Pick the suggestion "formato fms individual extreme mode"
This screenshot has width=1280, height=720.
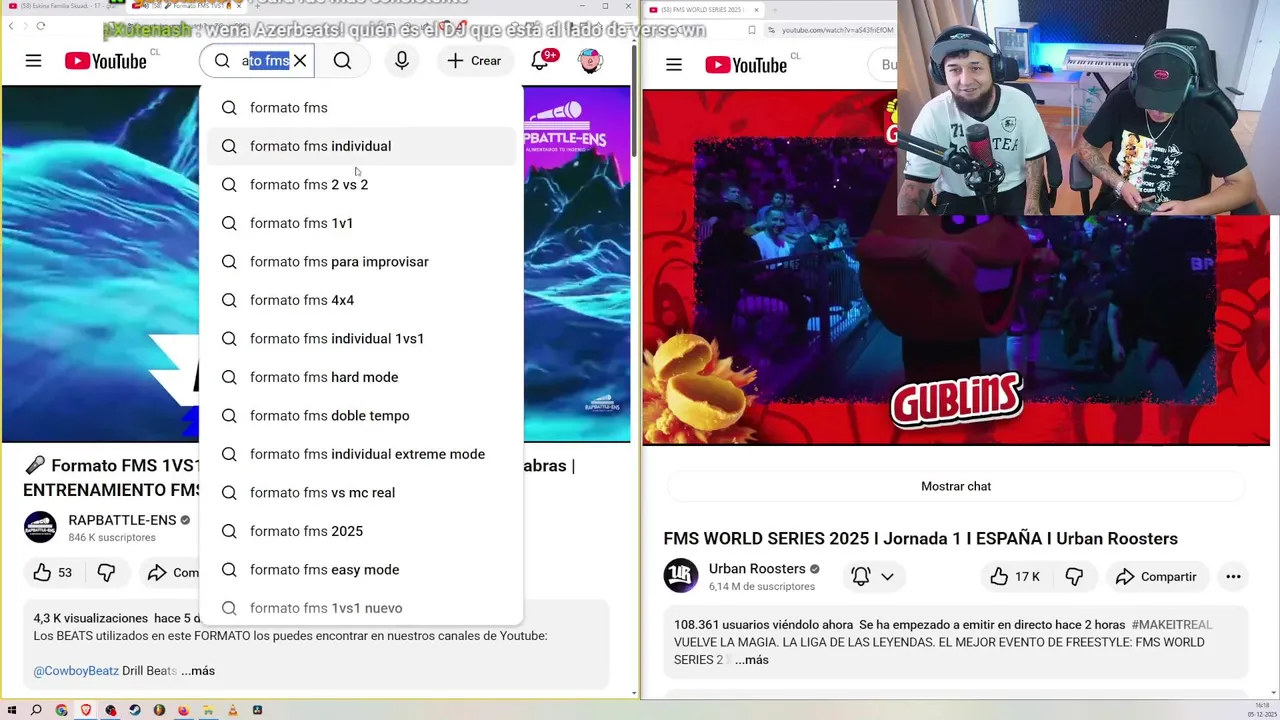(x=362, y=454)
